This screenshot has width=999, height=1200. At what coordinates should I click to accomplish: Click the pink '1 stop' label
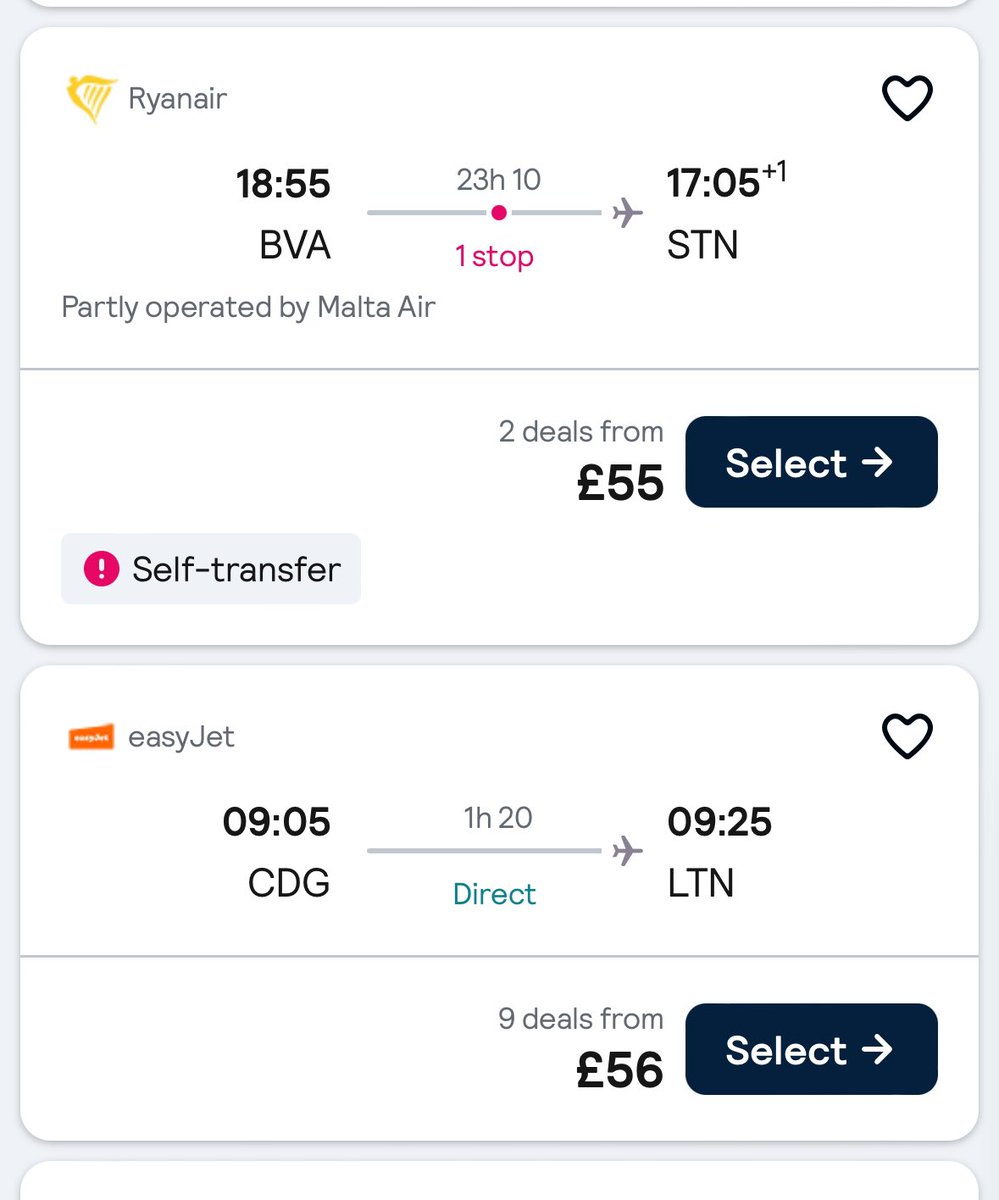(494, 257)
